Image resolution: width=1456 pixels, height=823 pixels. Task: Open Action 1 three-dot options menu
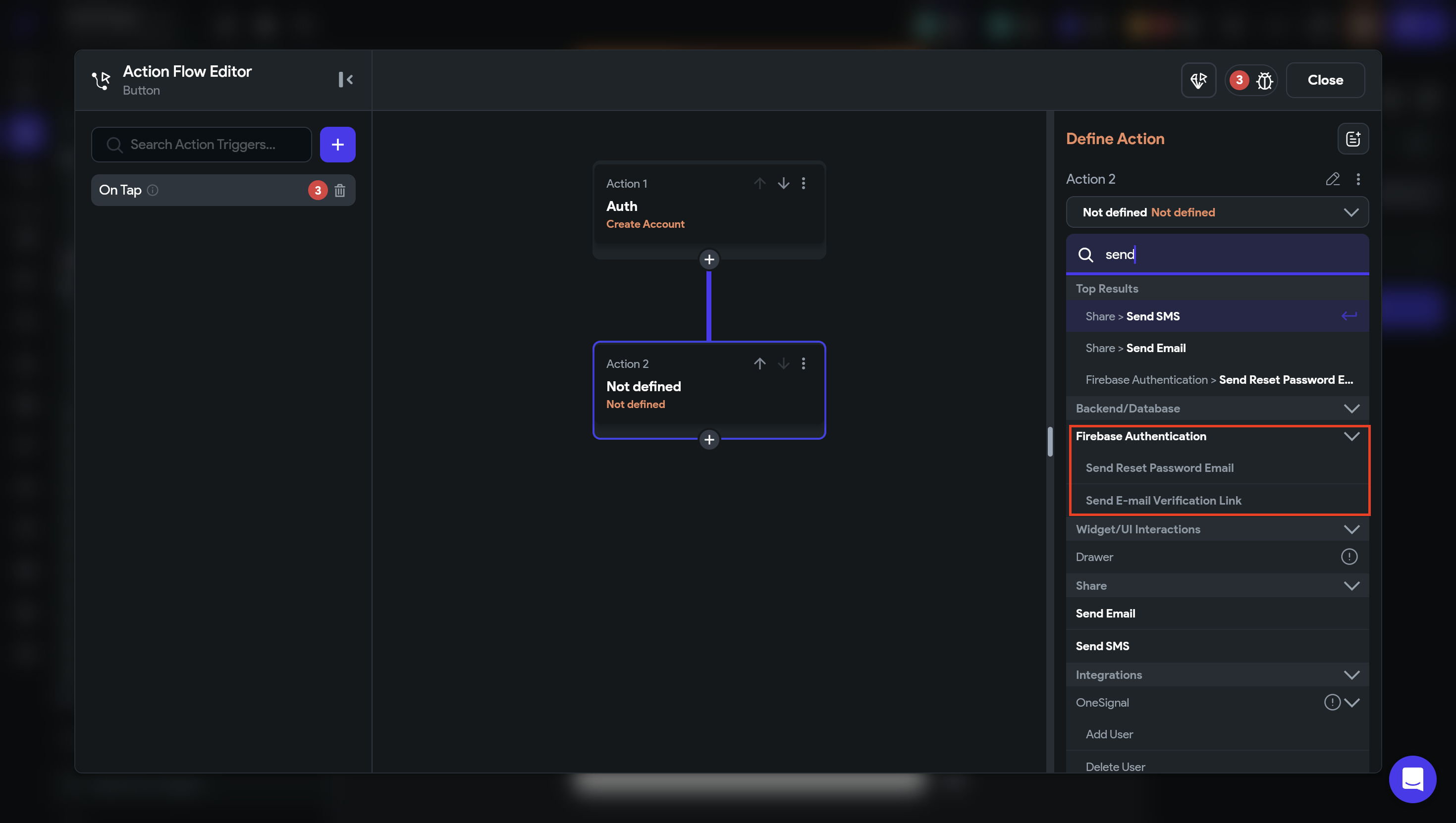[804, 183]
